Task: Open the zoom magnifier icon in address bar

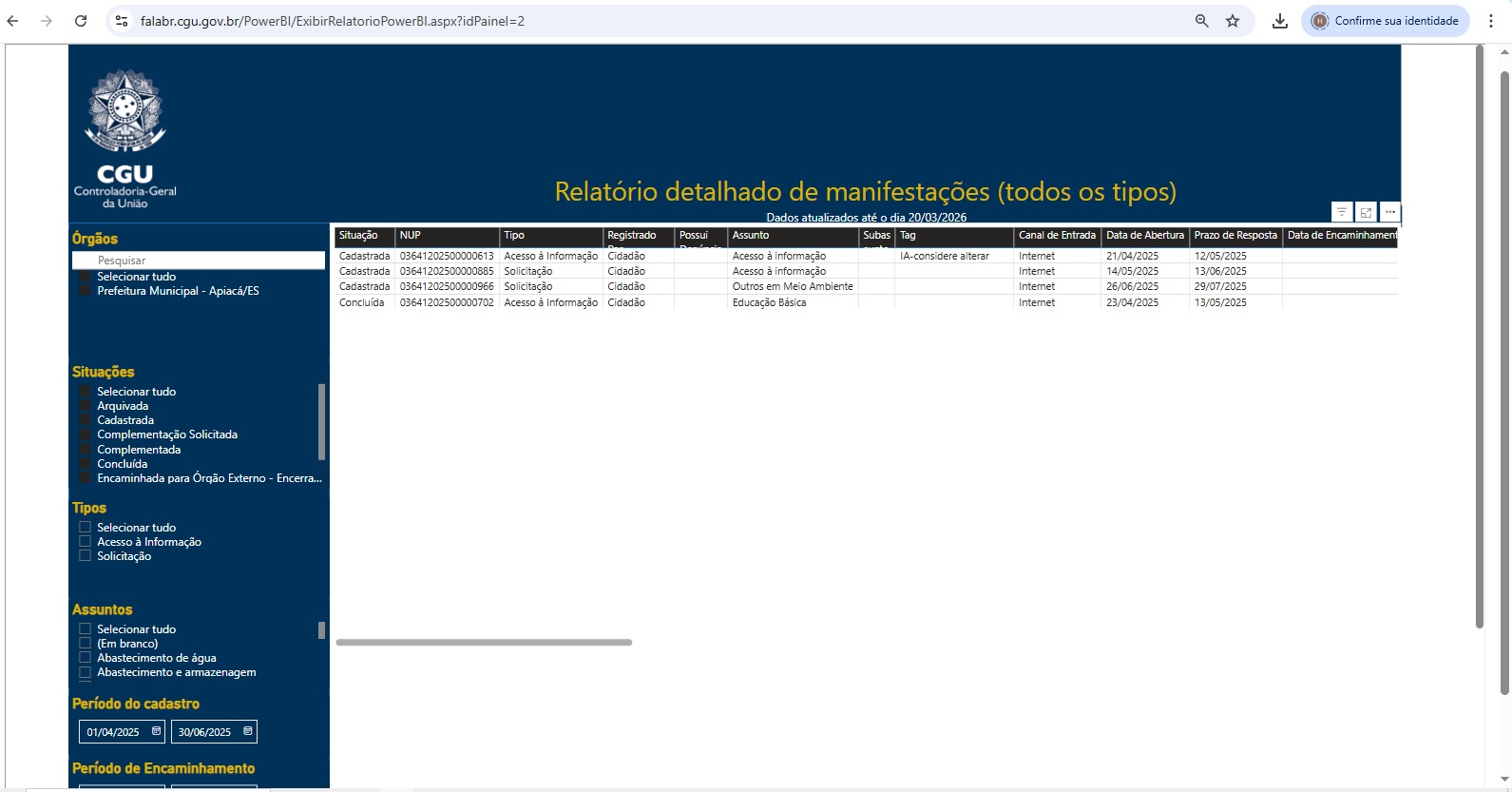Action: [1202, 21]
